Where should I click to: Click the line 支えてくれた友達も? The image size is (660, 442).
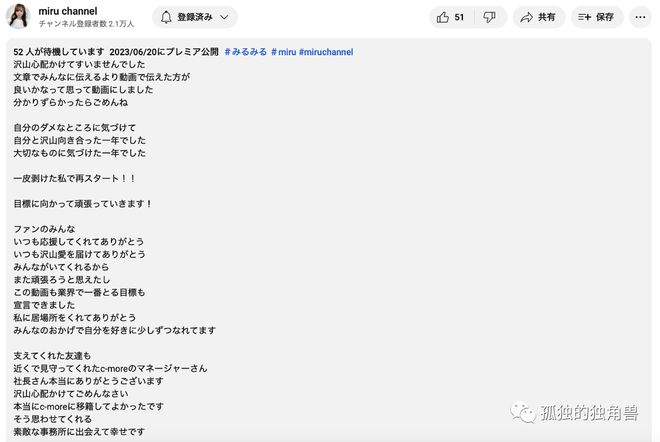point(52,356)
